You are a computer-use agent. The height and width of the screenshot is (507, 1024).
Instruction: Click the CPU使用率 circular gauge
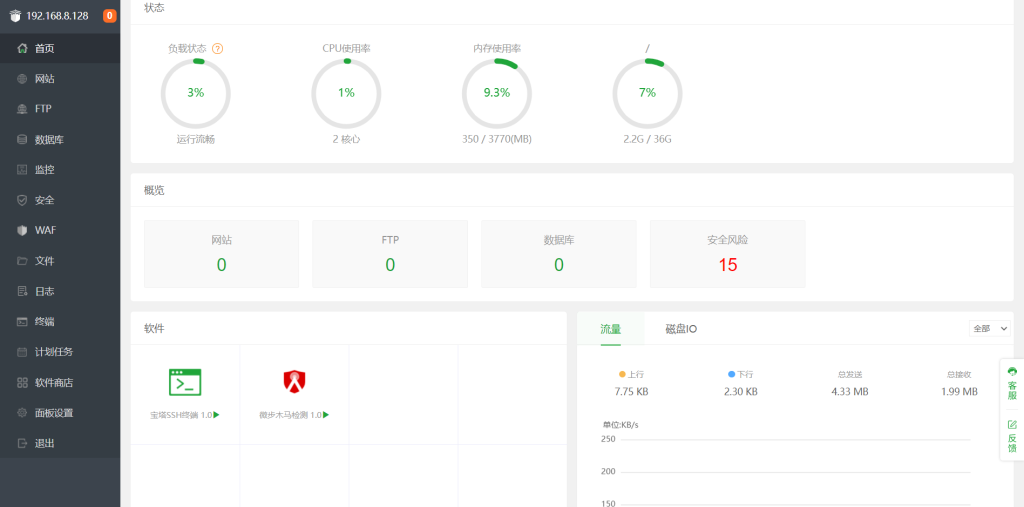coord(346,93)
